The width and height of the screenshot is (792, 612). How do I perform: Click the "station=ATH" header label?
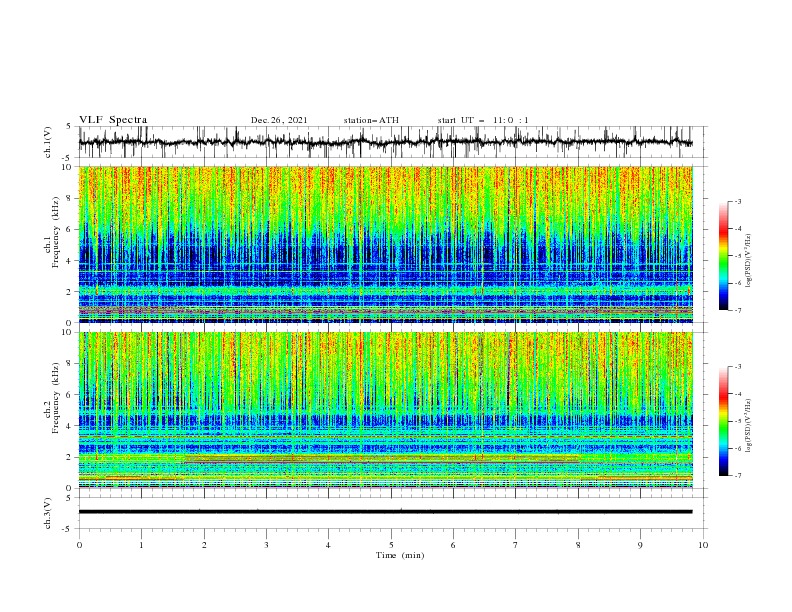(x=371, y=120)
